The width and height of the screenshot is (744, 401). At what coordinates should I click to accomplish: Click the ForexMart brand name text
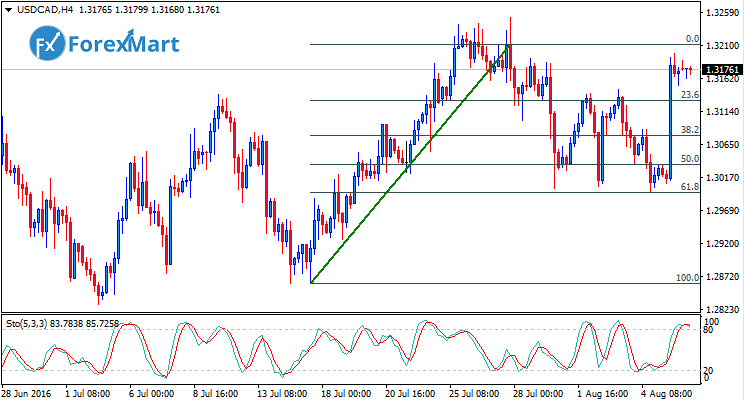[x=122, y=44]
